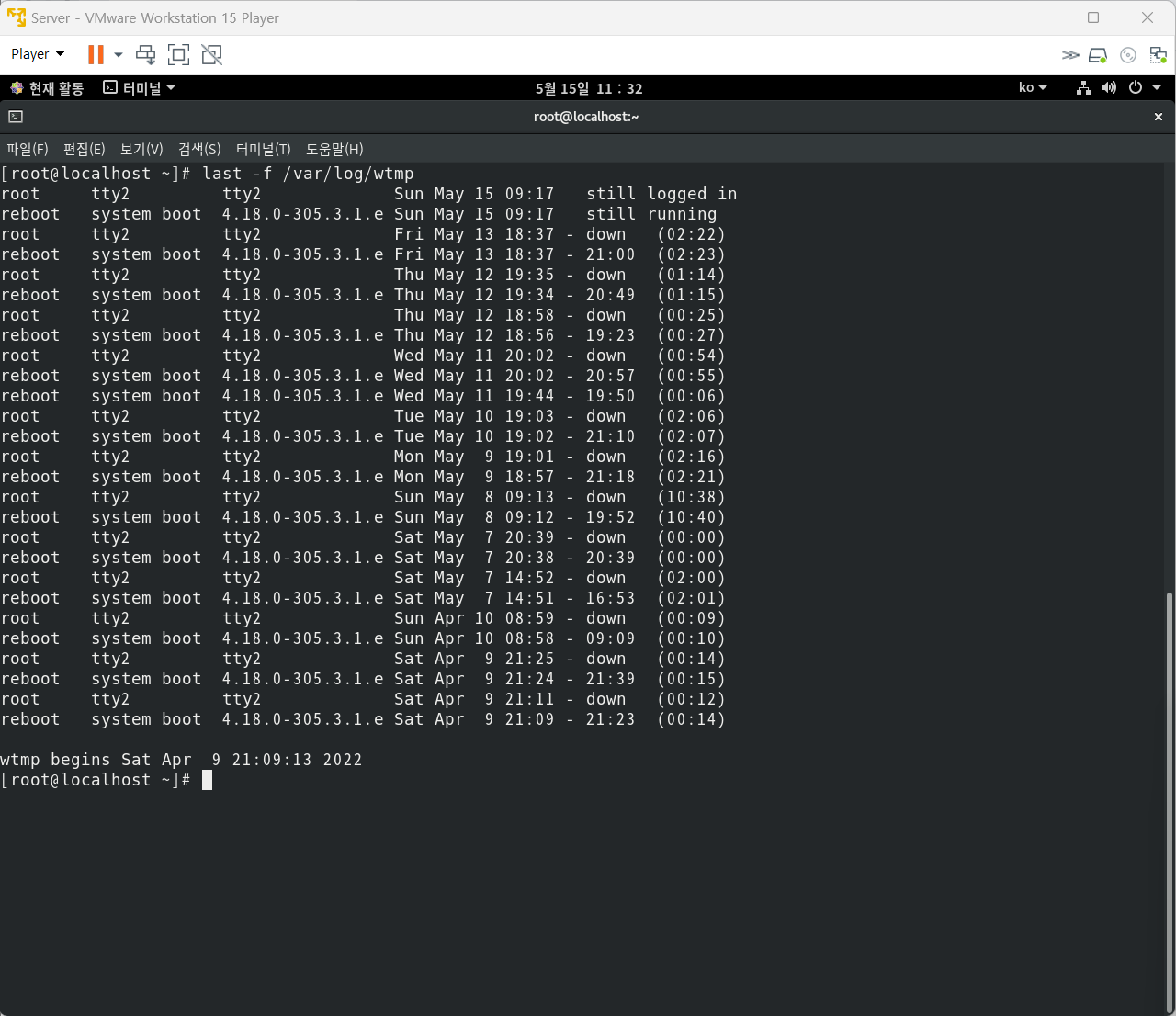Click the volume speaker icon
This screenshot has height=1016, width=1176.
click(1109, 88)
